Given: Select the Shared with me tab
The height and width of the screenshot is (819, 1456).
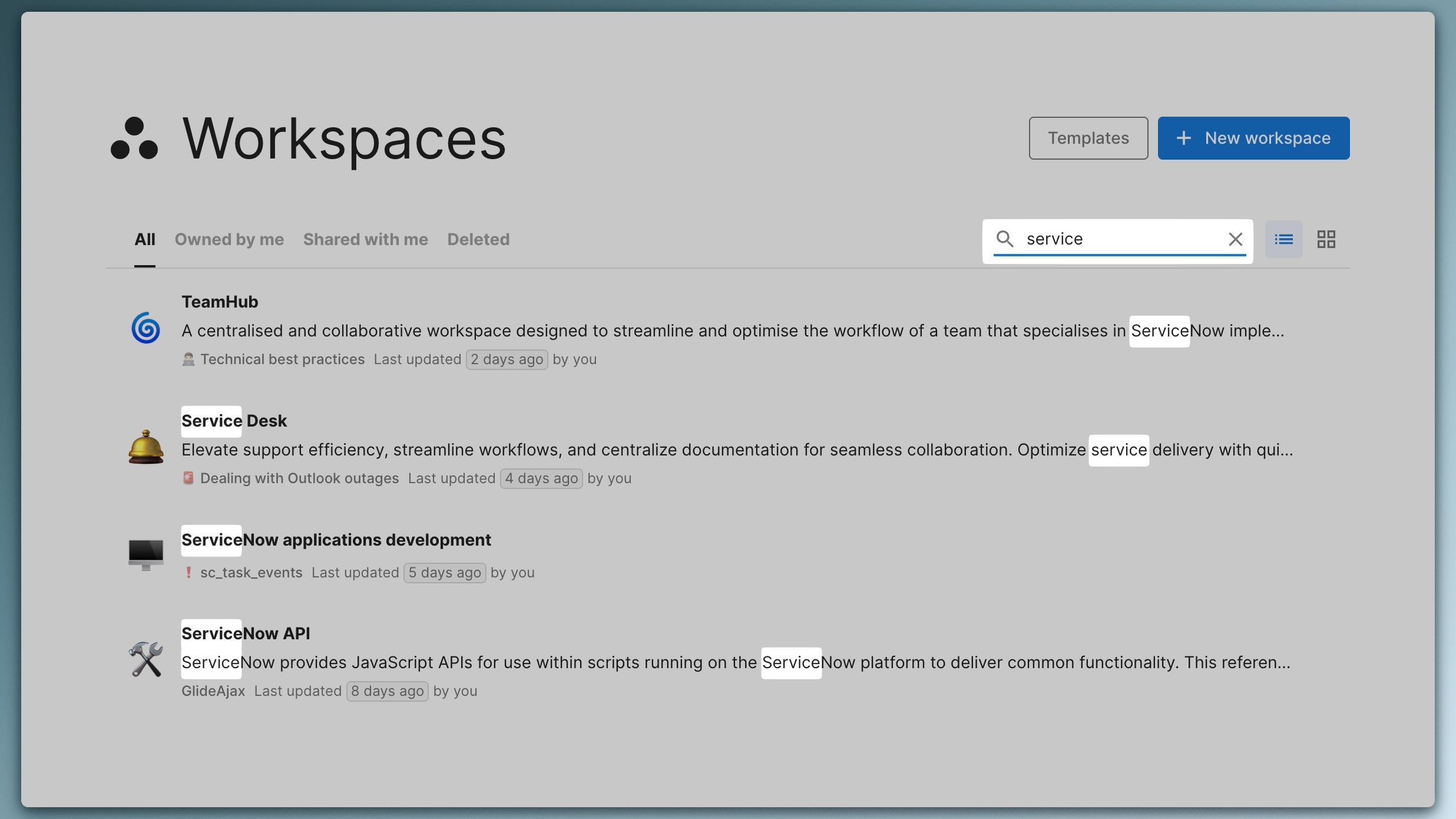Looking at the screenshot, I should (x=365, y=239).
